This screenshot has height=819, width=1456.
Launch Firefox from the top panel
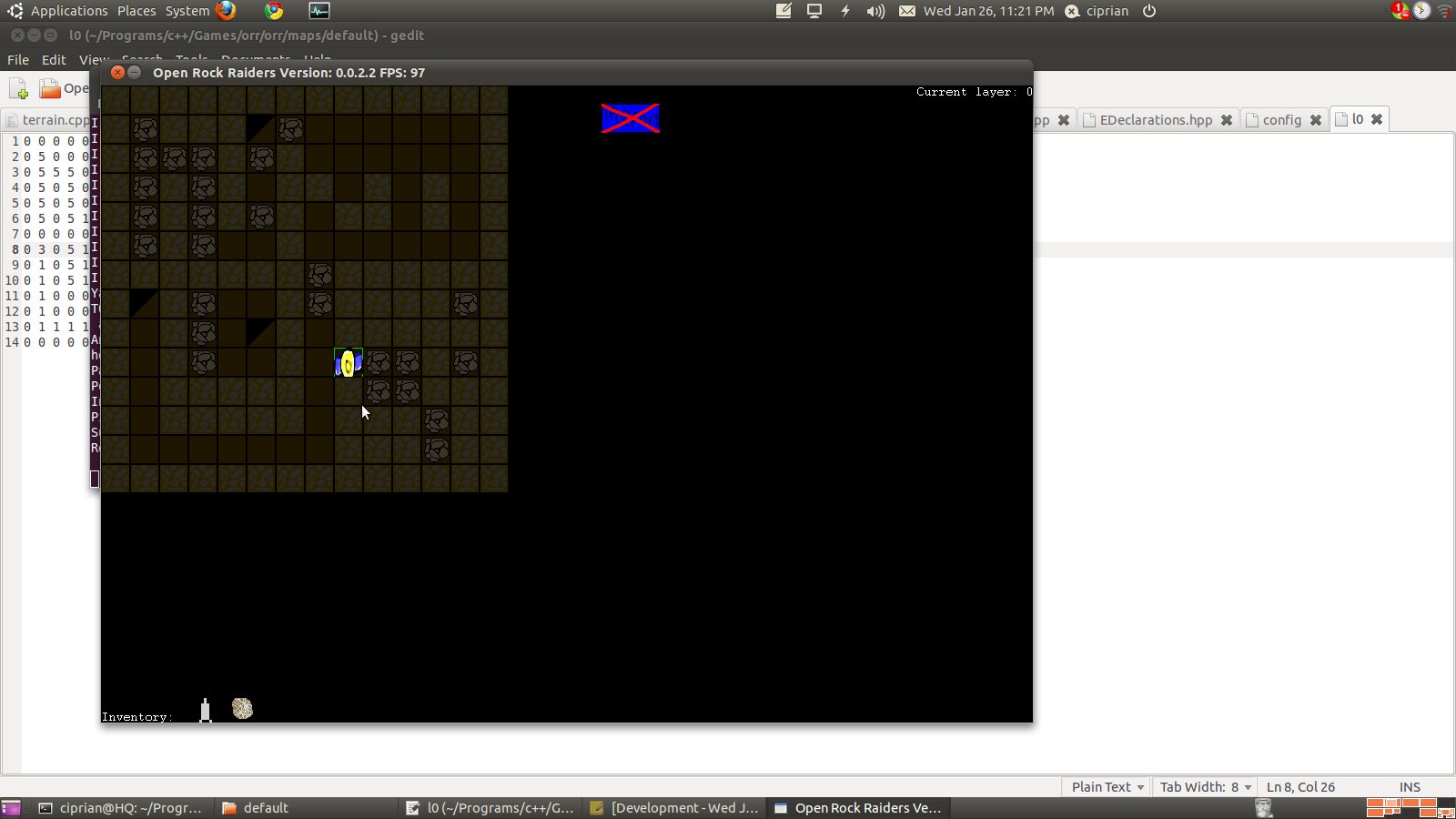click(227, 11)
